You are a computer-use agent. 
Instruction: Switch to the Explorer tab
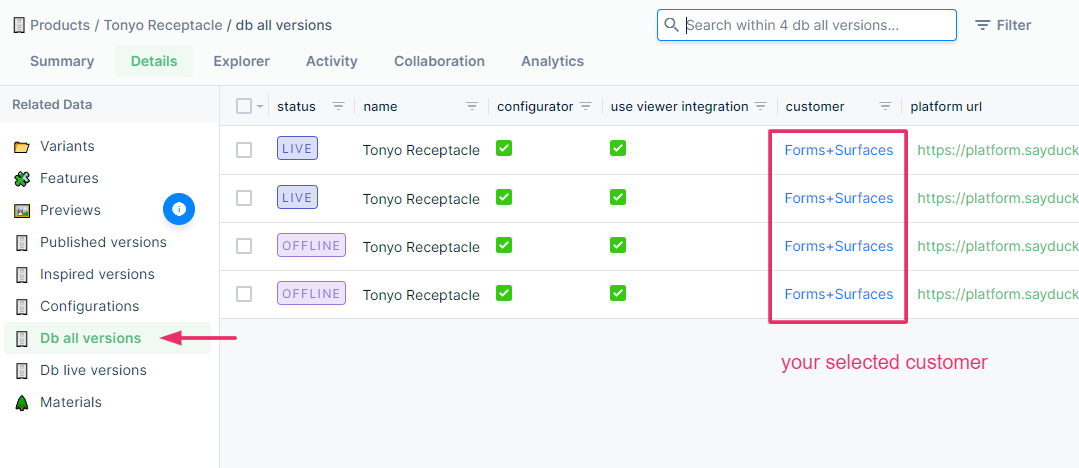242,61
